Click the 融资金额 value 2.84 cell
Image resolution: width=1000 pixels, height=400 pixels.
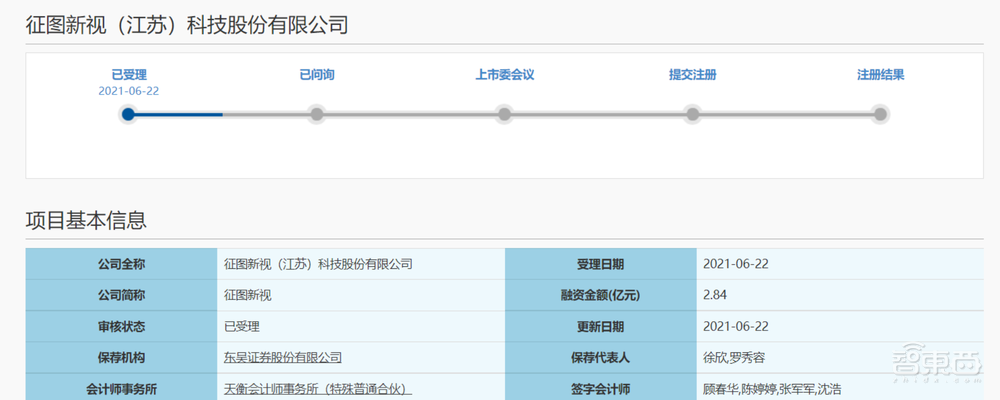(714, 295)
